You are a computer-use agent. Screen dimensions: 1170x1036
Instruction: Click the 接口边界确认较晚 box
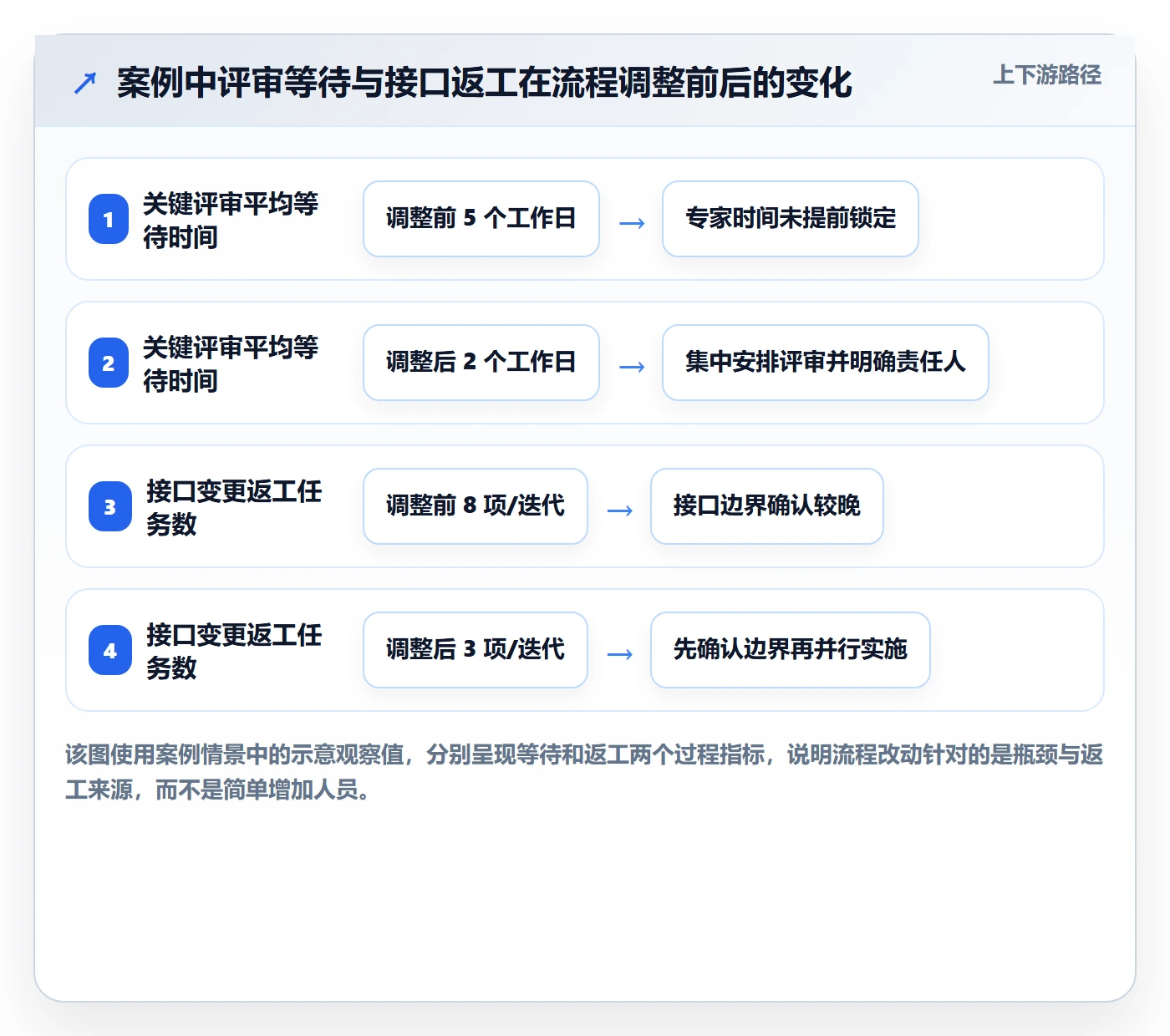tap(767, 506)
